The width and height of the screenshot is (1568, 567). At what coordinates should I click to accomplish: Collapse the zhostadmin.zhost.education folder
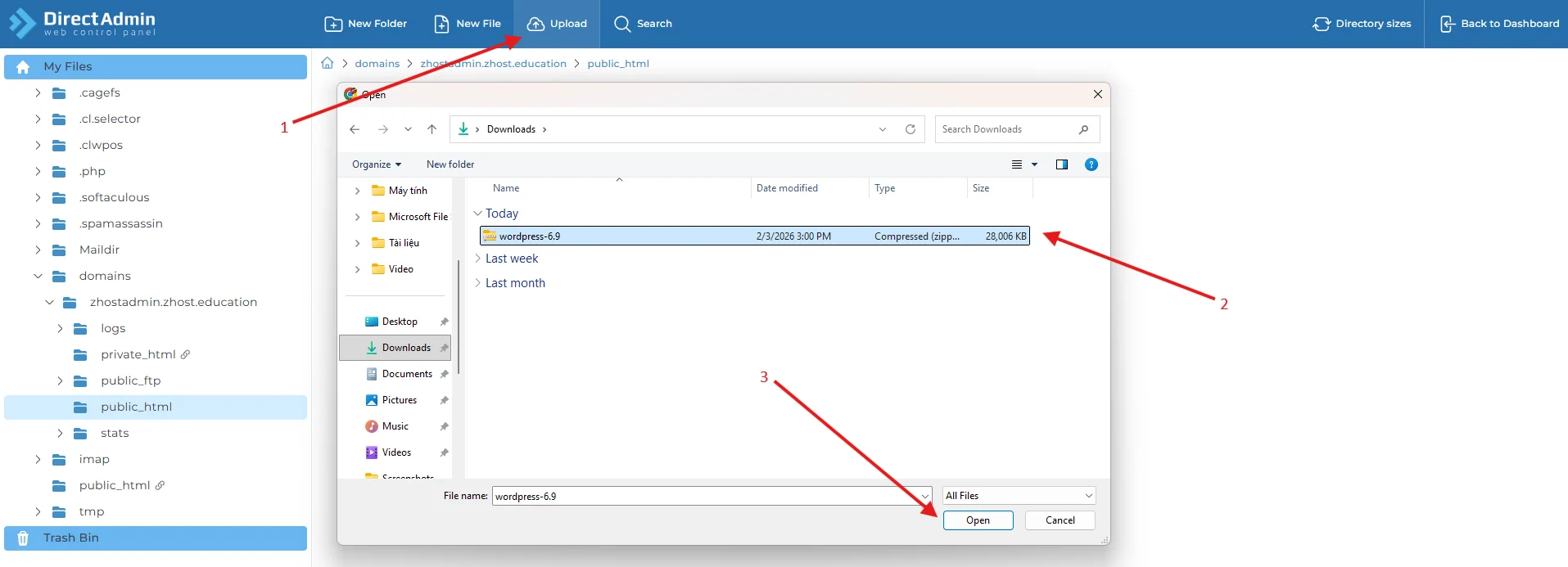(x=49, y=303)
